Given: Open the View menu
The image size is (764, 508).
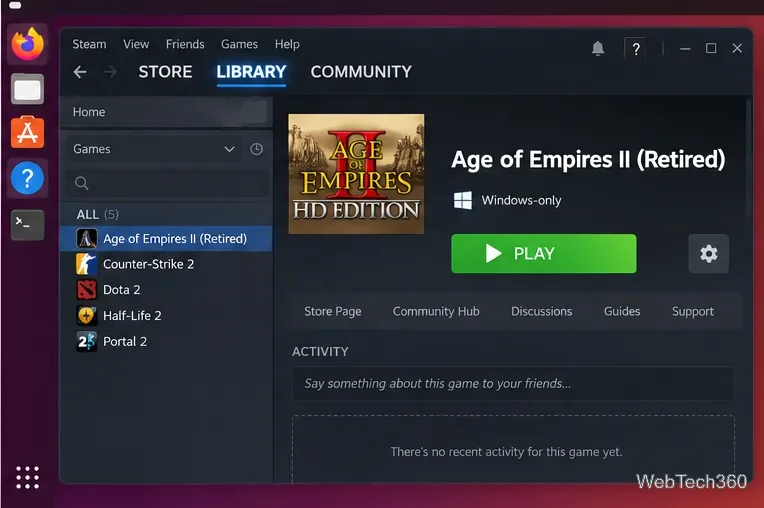Looking at the screenshot, I should (x=136, y=44).
